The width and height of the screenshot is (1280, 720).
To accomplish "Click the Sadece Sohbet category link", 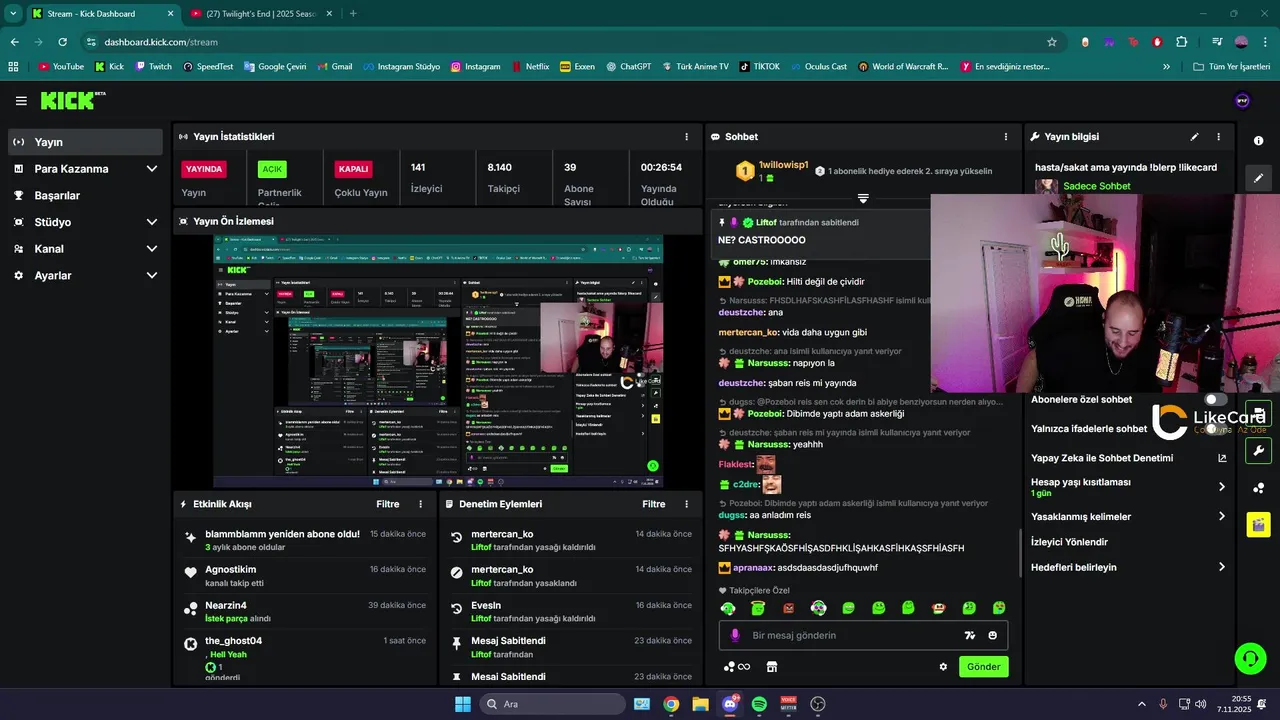I will 1096,186.
